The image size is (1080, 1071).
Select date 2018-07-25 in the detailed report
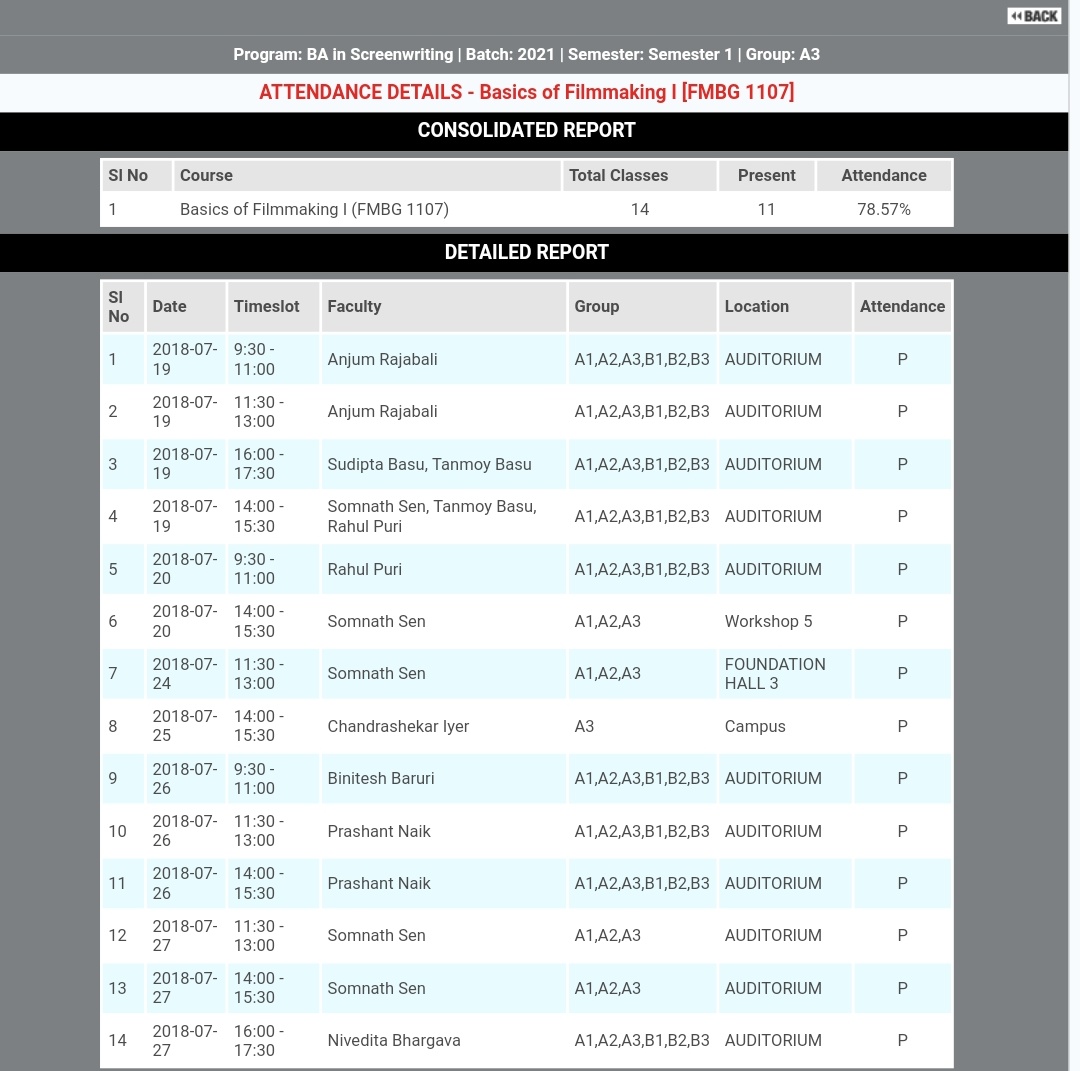click(x=184, y=726)
